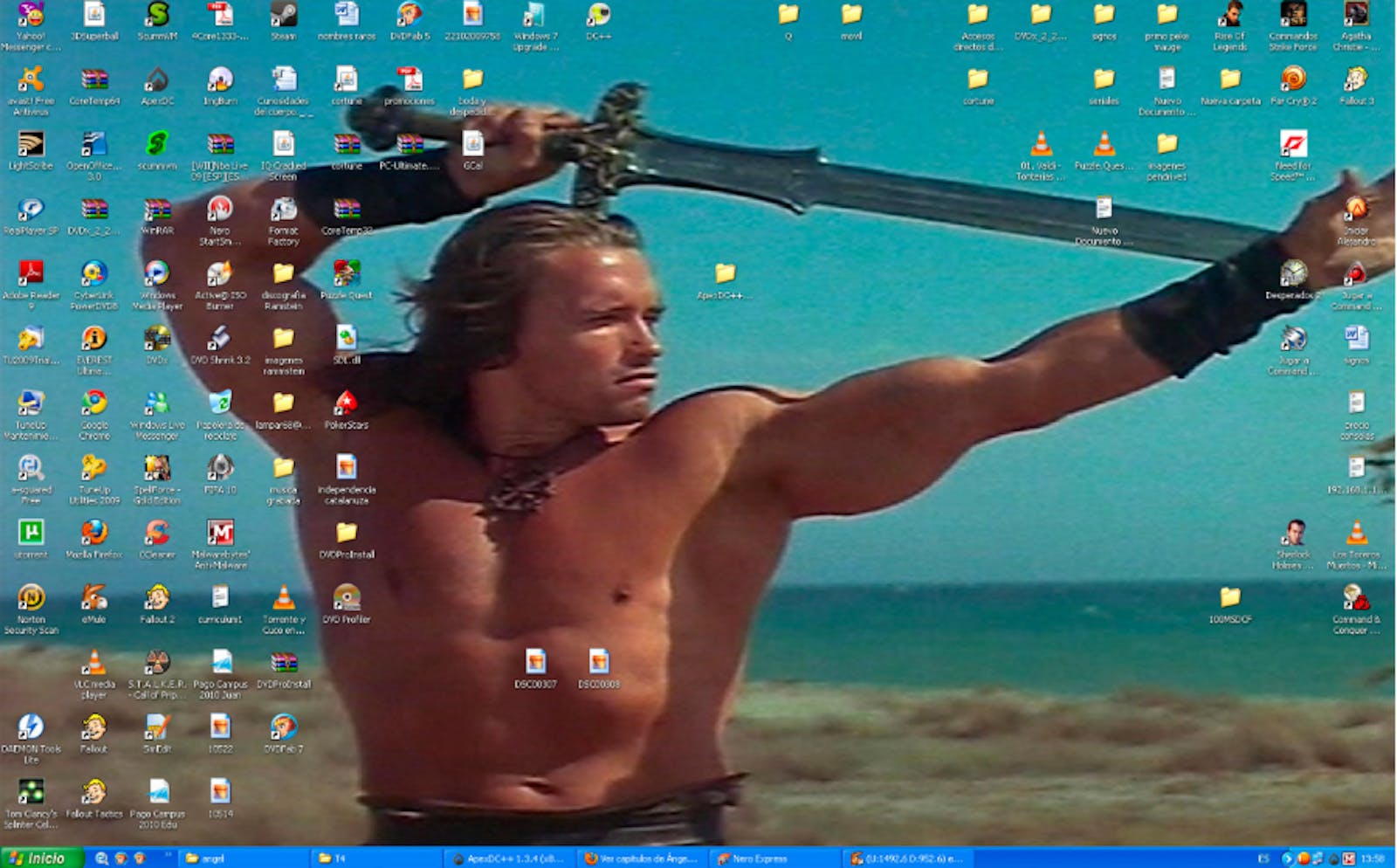Viewport: 1397px width, 868px height.
Task: Select the Adobe Reader 9 icon
Action: pyautogui.click(x=31, y=274)
